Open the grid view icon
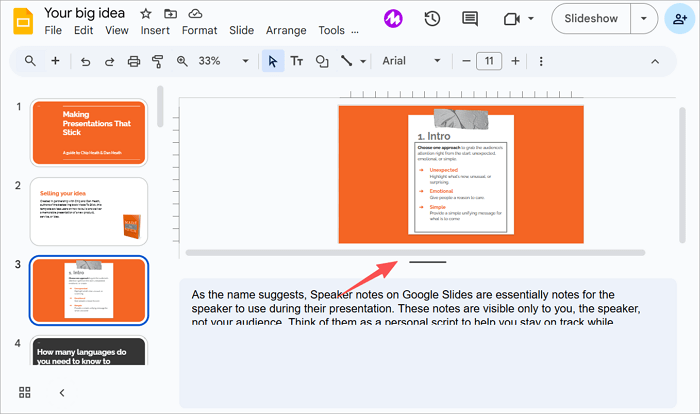The height and width of the screenshot is (414, 700). tap(25, 392)
